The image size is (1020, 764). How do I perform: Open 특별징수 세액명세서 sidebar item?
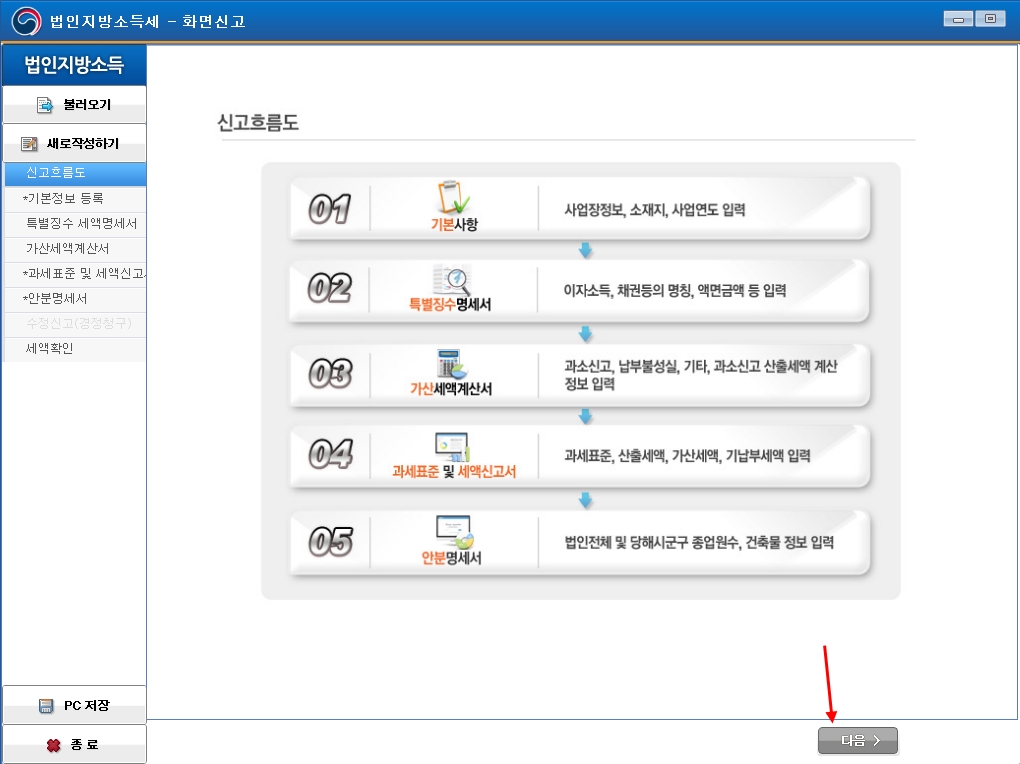click(x=75, y=224)
